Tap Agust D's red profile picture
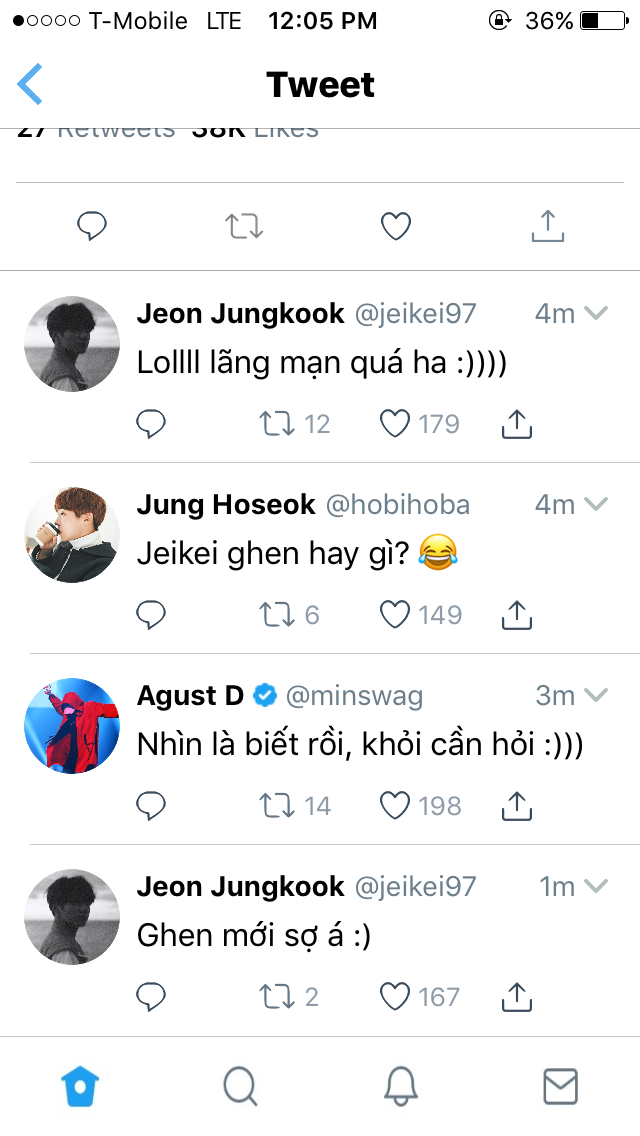The height and width of the screenshot is (1136, 640). pyautogui.click(x=72, y=725)
